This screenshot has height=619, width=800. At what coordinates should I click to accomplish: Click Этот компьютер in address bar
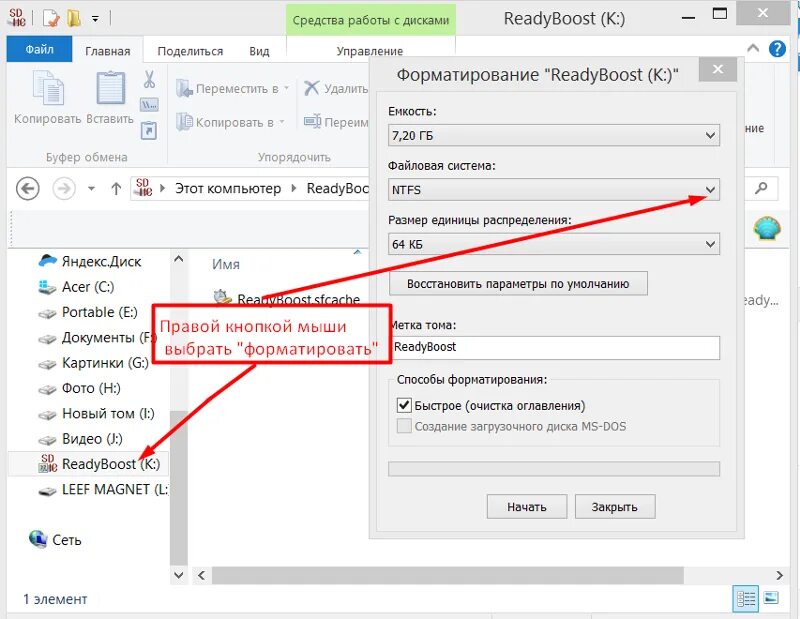(228, 188)
